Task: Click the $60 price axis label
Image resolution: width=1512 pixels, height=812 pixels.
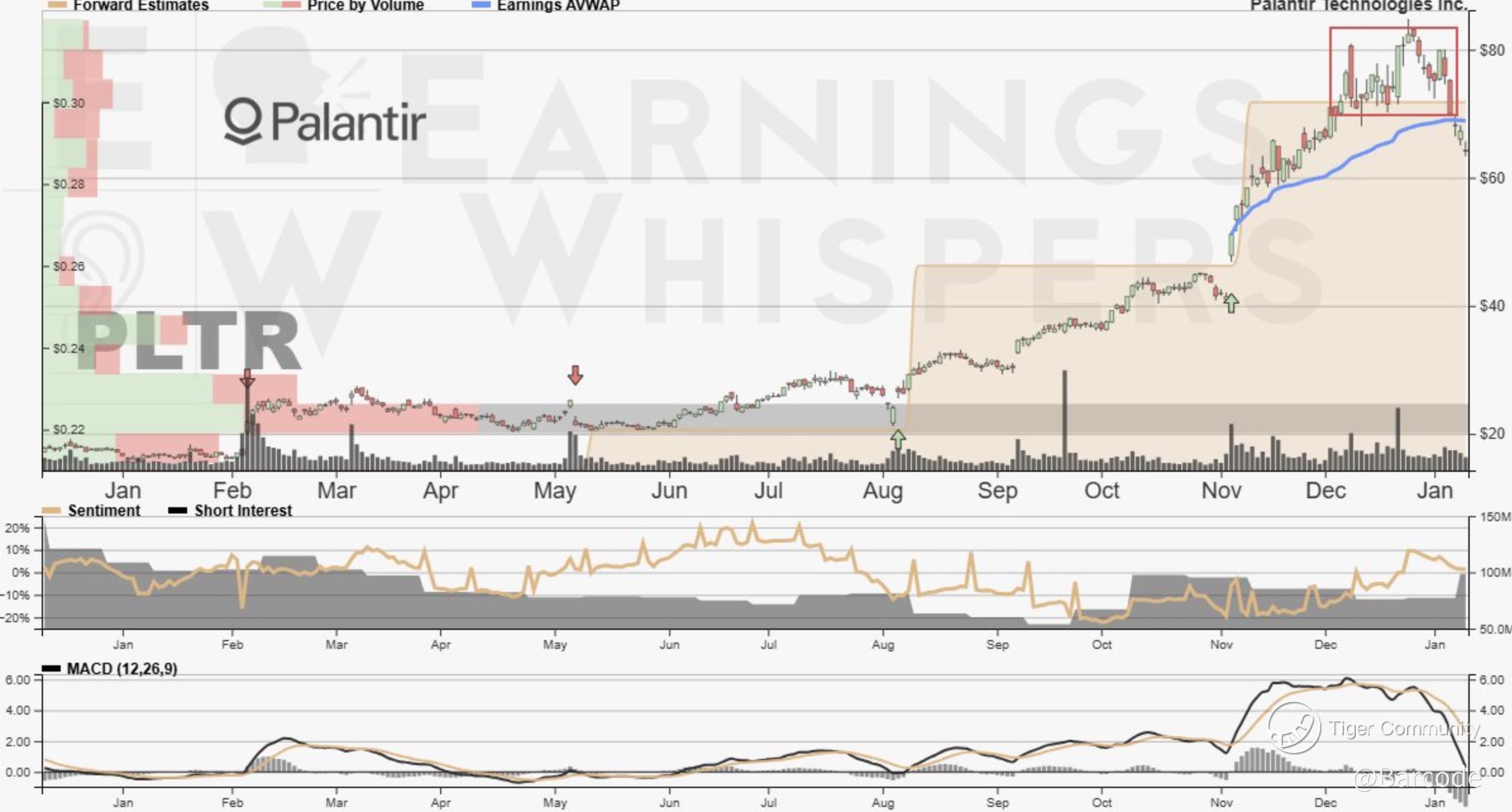Action: coord(1492,178)
